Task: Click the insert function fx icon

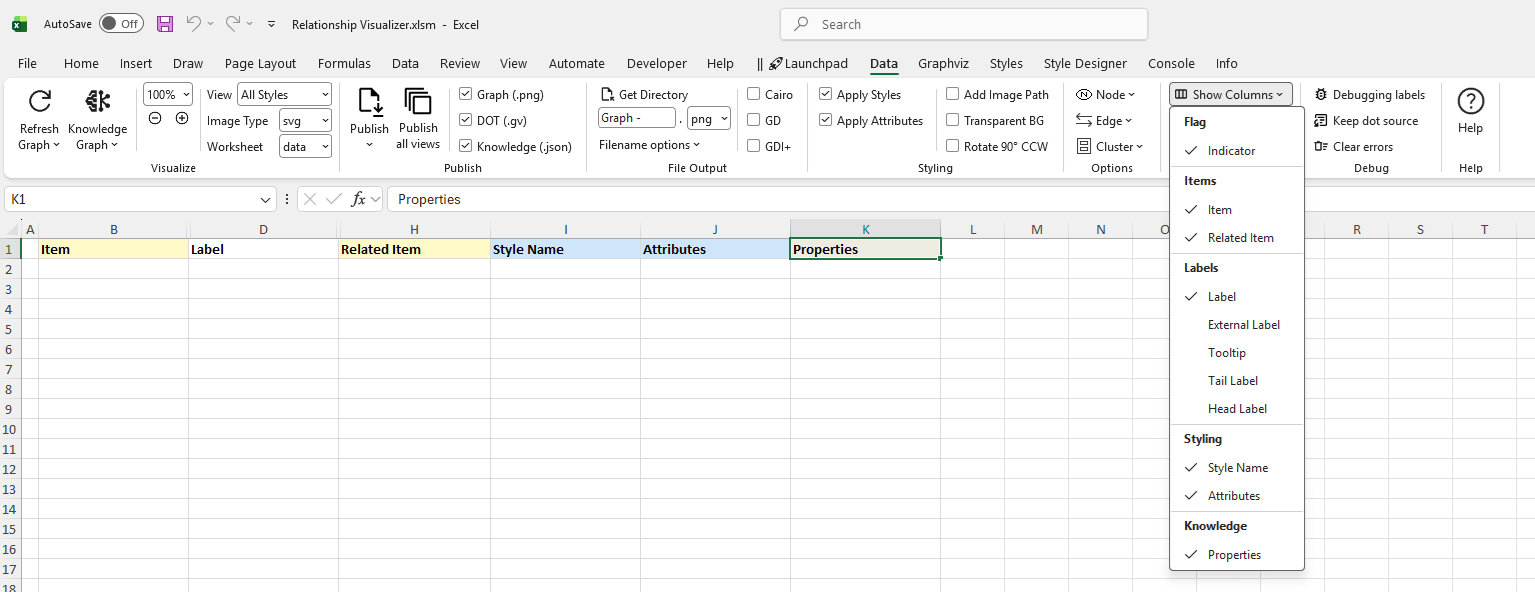Action: (x=358, y=199)
